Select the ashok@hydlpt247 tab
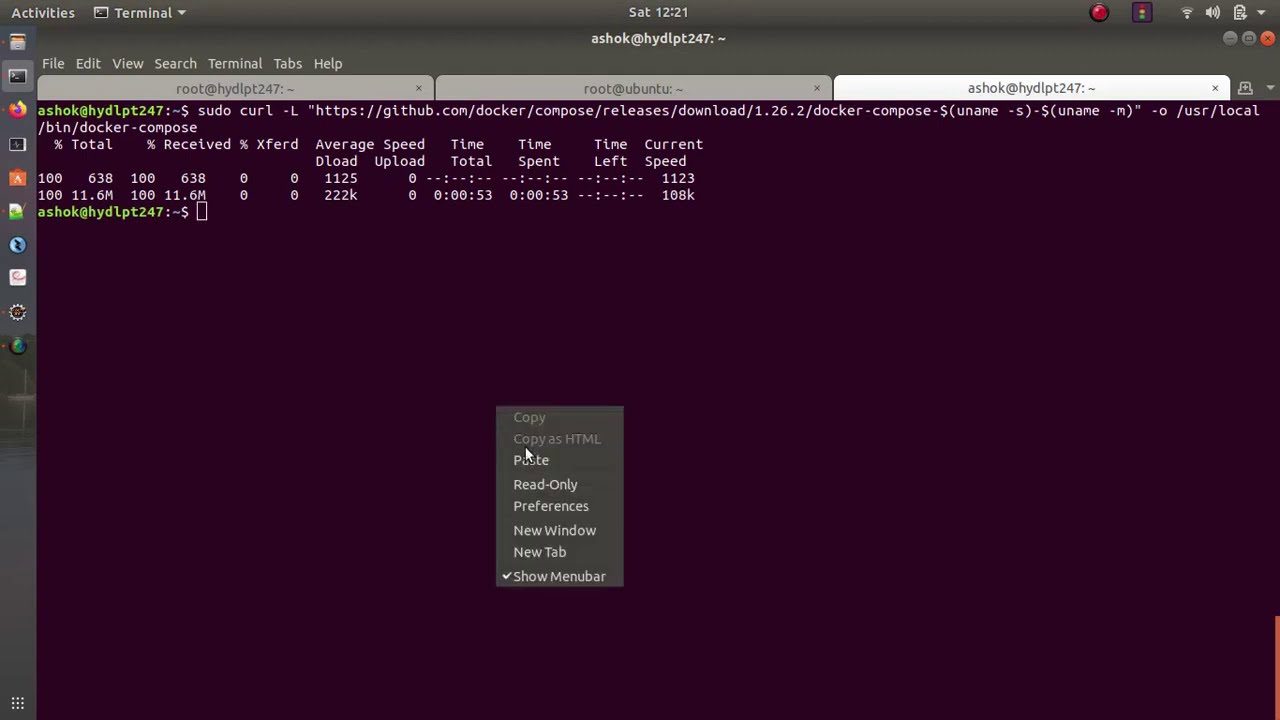 pos(1031,88)
